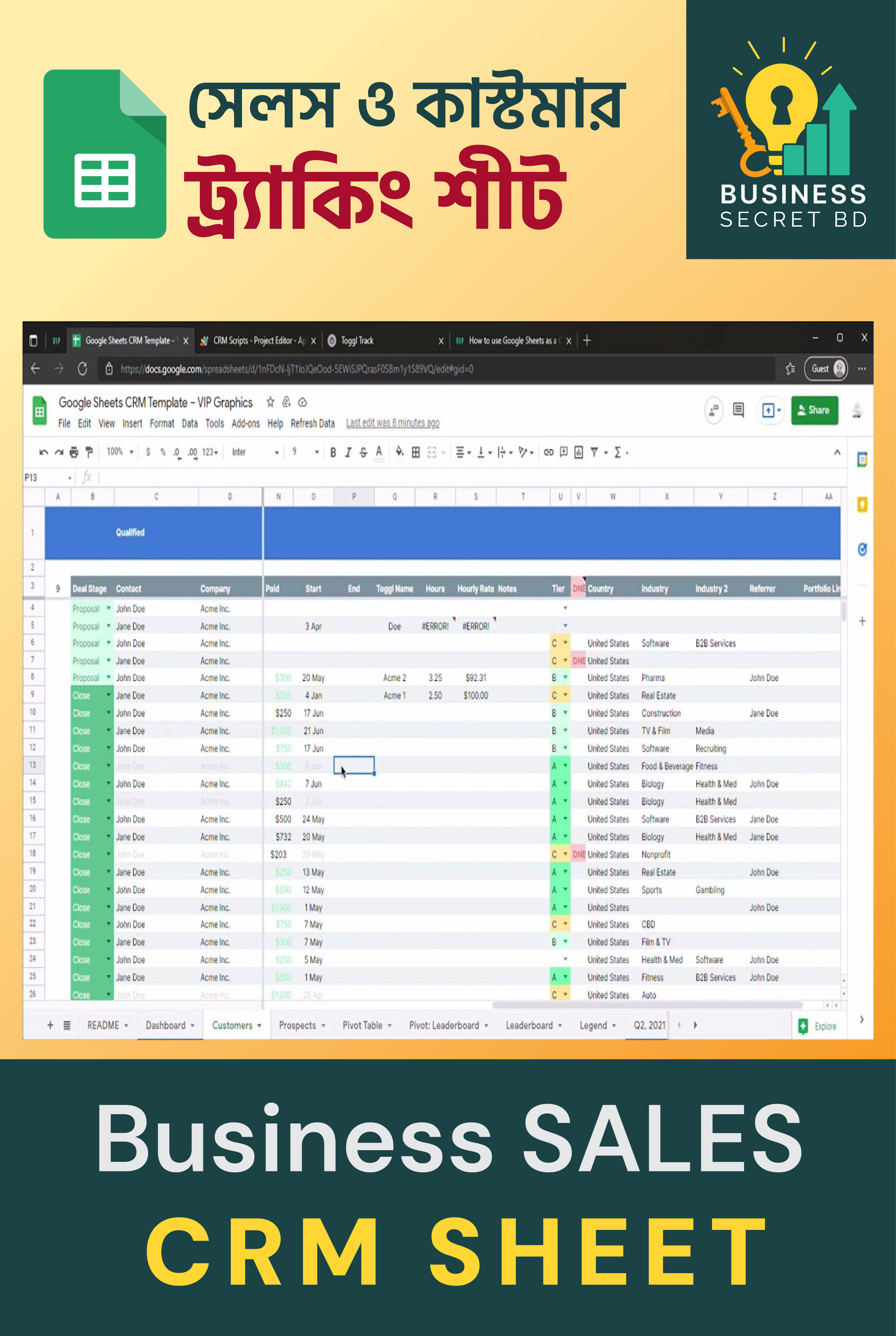This screenshot has width=896, height=1336.
Task: Open the fill color picker
Action: click(x=399, y=452)
